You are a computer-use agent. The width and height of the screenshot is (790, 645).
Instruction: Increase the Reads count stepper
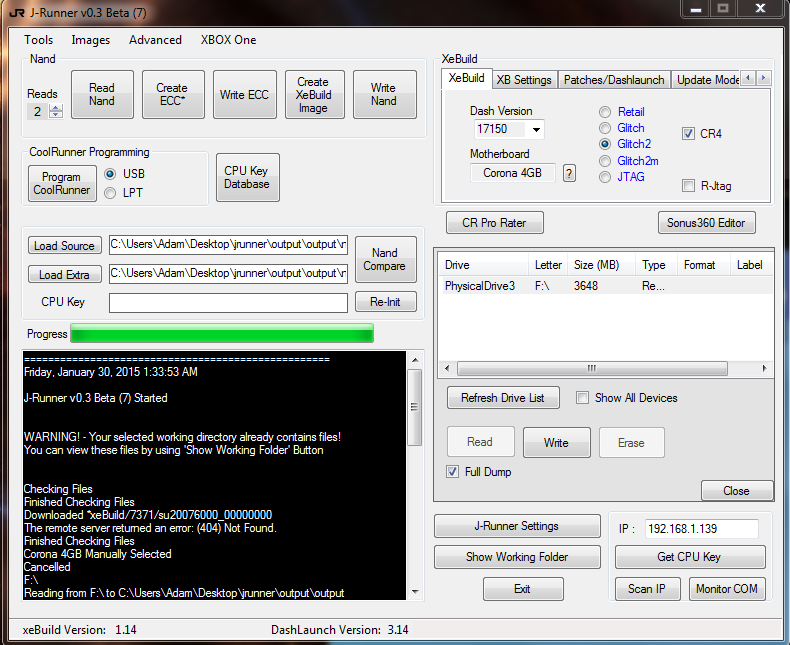[x=56, y=107]
